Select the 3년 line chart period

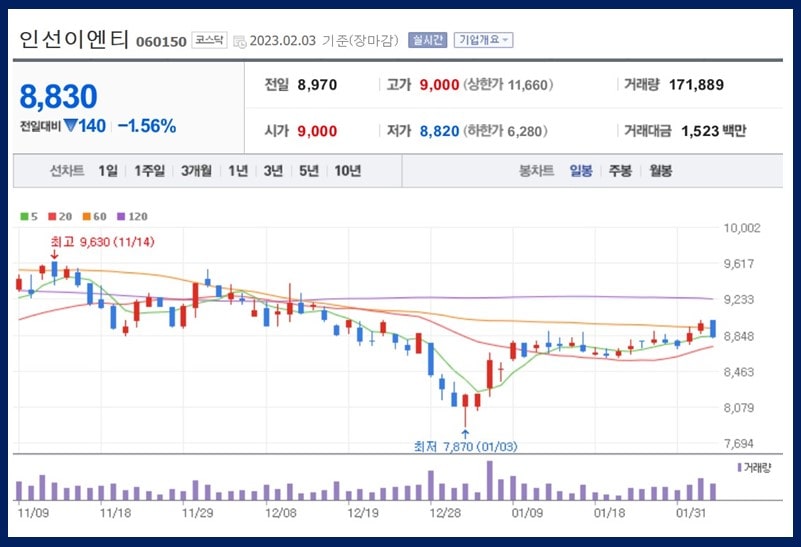[273, 171]
